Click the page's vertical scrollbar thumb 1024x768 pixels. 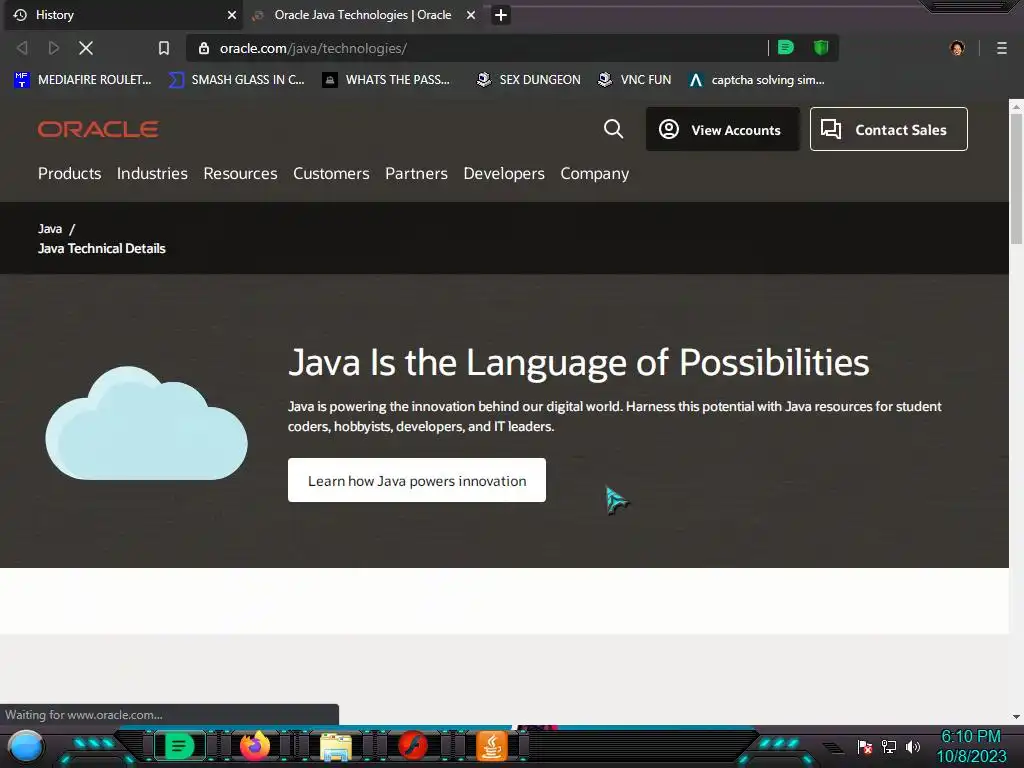pyautogui.click(x=1016, y=178)
